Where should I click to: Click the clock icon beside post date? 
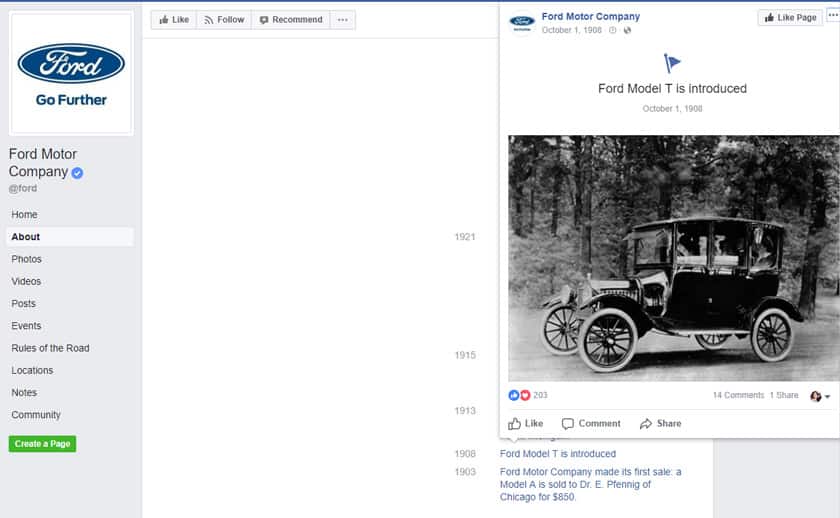(x=612, y=31)
